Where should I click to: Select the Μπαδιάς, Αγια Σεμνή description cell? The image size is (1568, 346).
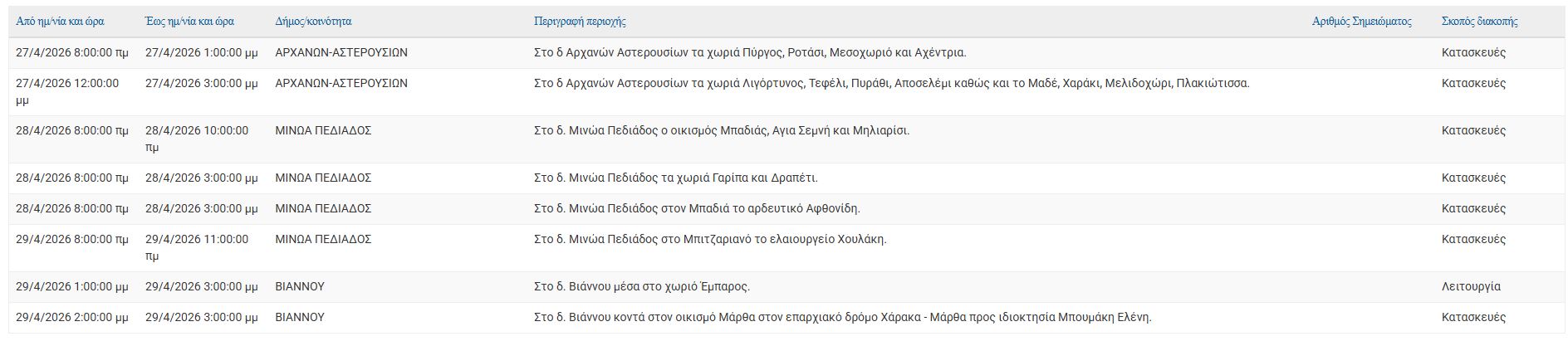coord(721,131)
